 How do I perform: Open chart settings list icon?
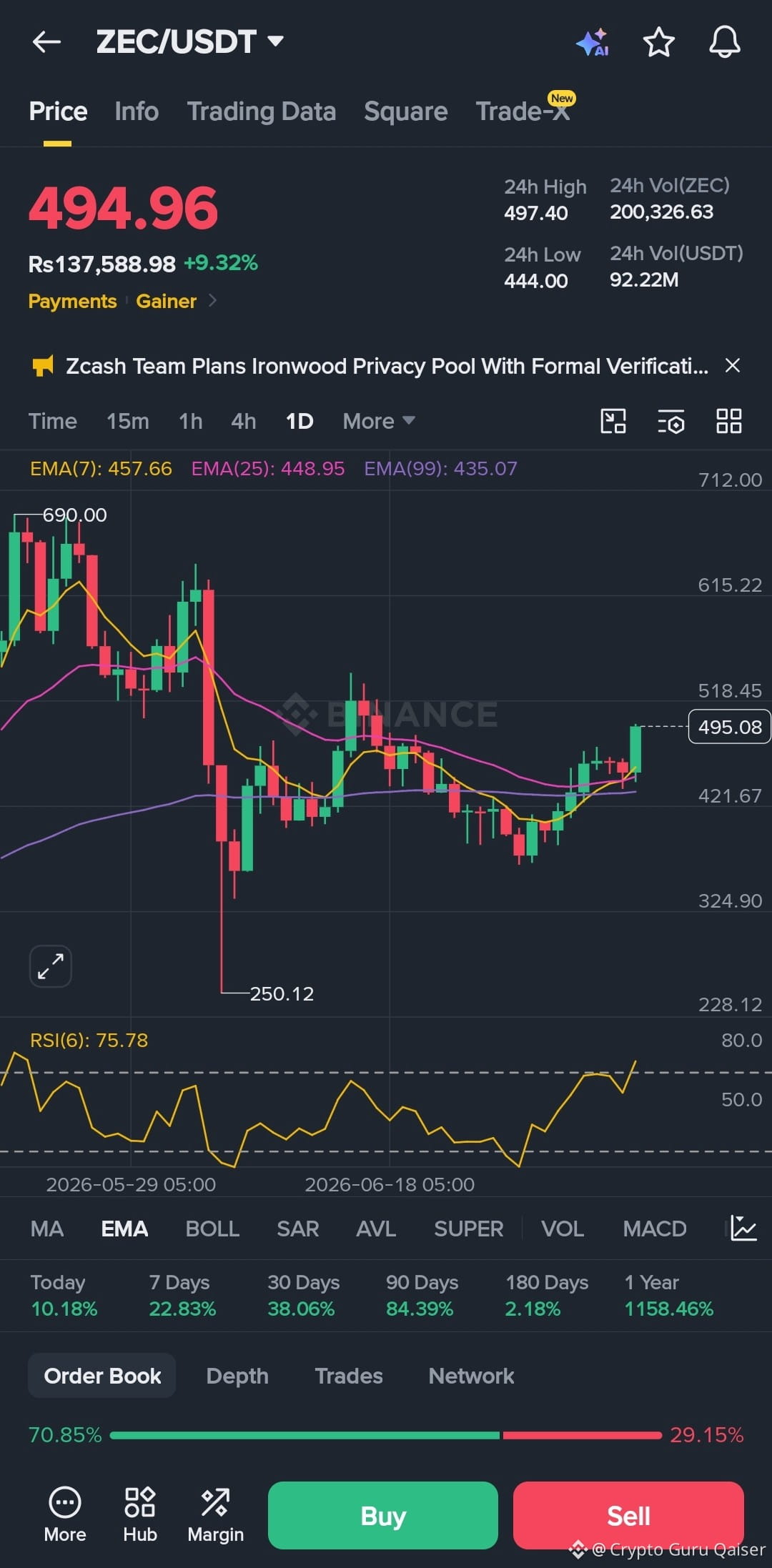point(670,422)
